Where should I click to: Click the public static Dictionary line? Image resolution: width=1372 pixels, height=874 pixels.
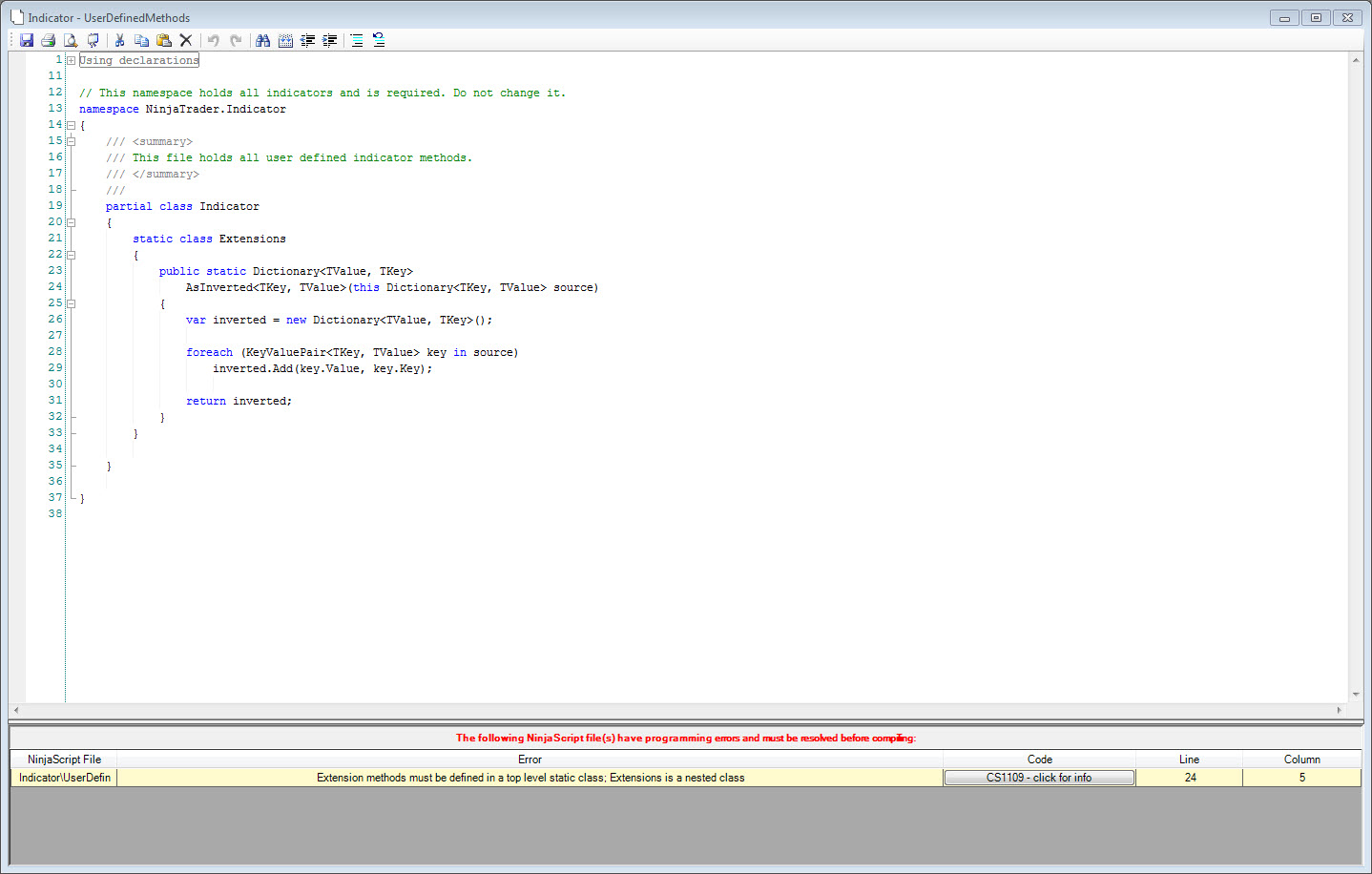[286, 271]
